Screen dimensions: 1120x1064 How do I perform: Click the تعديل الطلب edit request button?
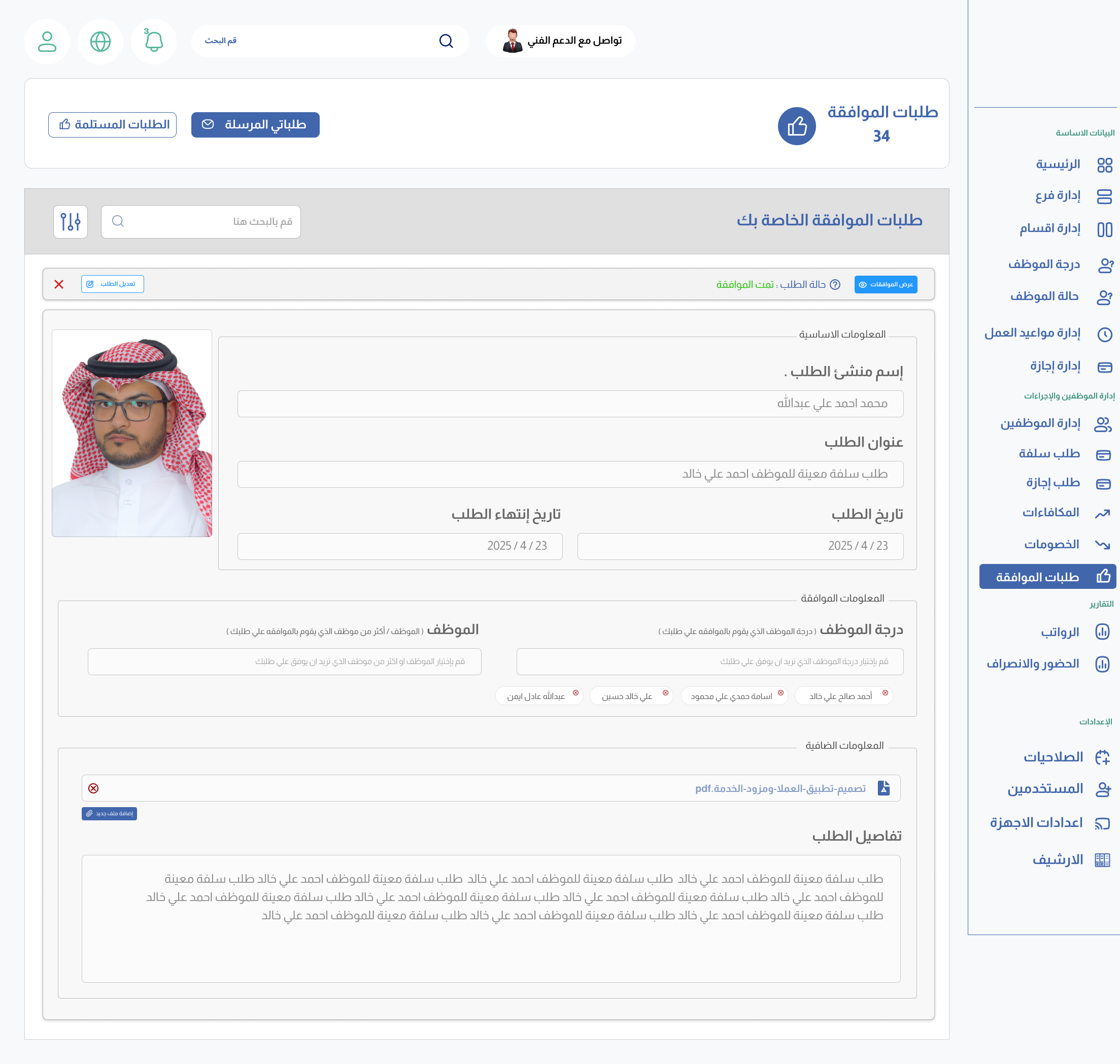[x=112, y=284]
